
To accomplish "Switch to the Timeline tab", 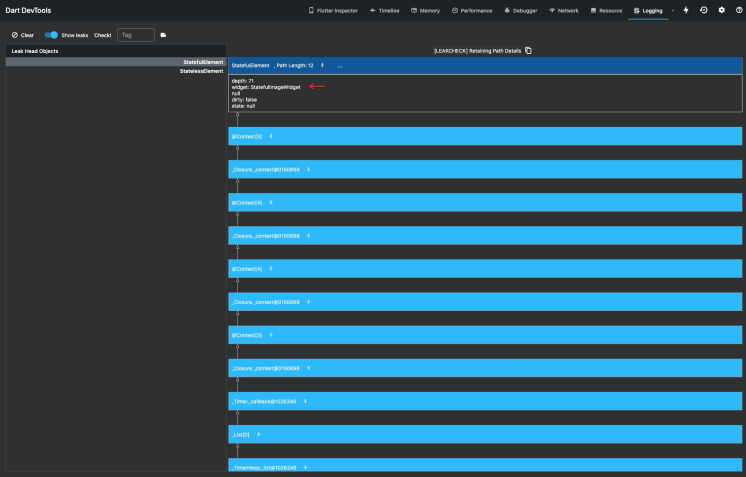I will pos(384,10).
